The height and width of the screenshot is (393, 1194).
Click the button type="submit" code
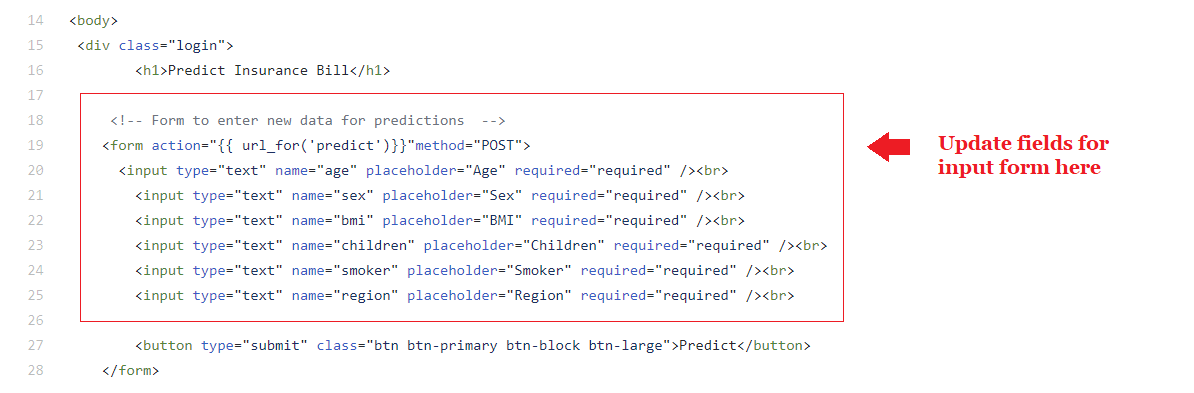[x=222, y=346]
